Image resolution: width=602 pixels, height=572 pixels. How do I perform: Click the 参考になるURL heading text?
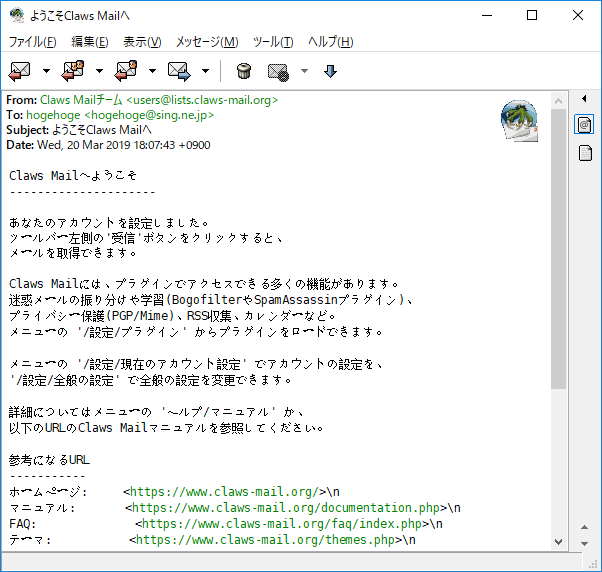(49, 460)
